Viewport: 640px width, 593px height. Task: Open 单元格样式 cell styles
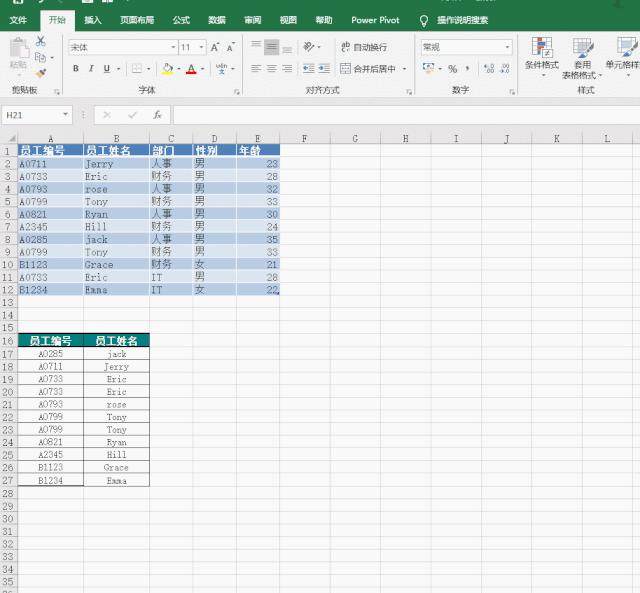coord(623,56)
